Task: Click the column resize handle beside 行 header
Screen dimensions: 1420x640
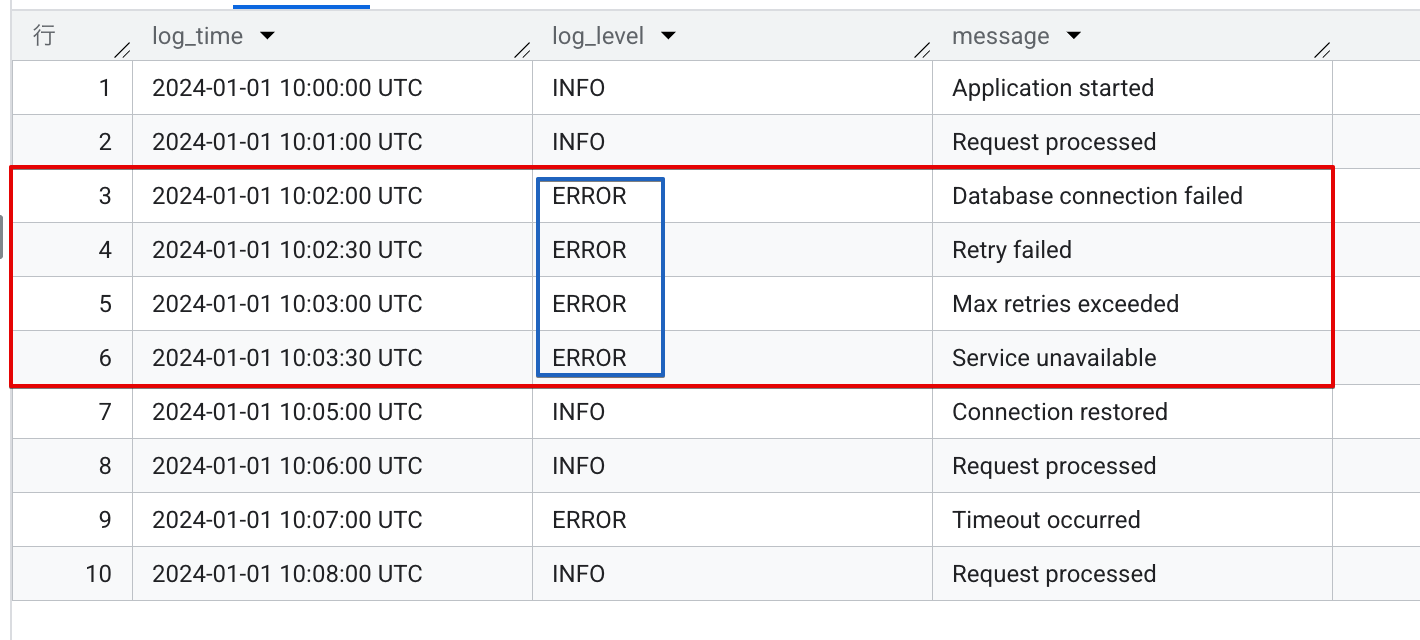Action: pos(122,50)
